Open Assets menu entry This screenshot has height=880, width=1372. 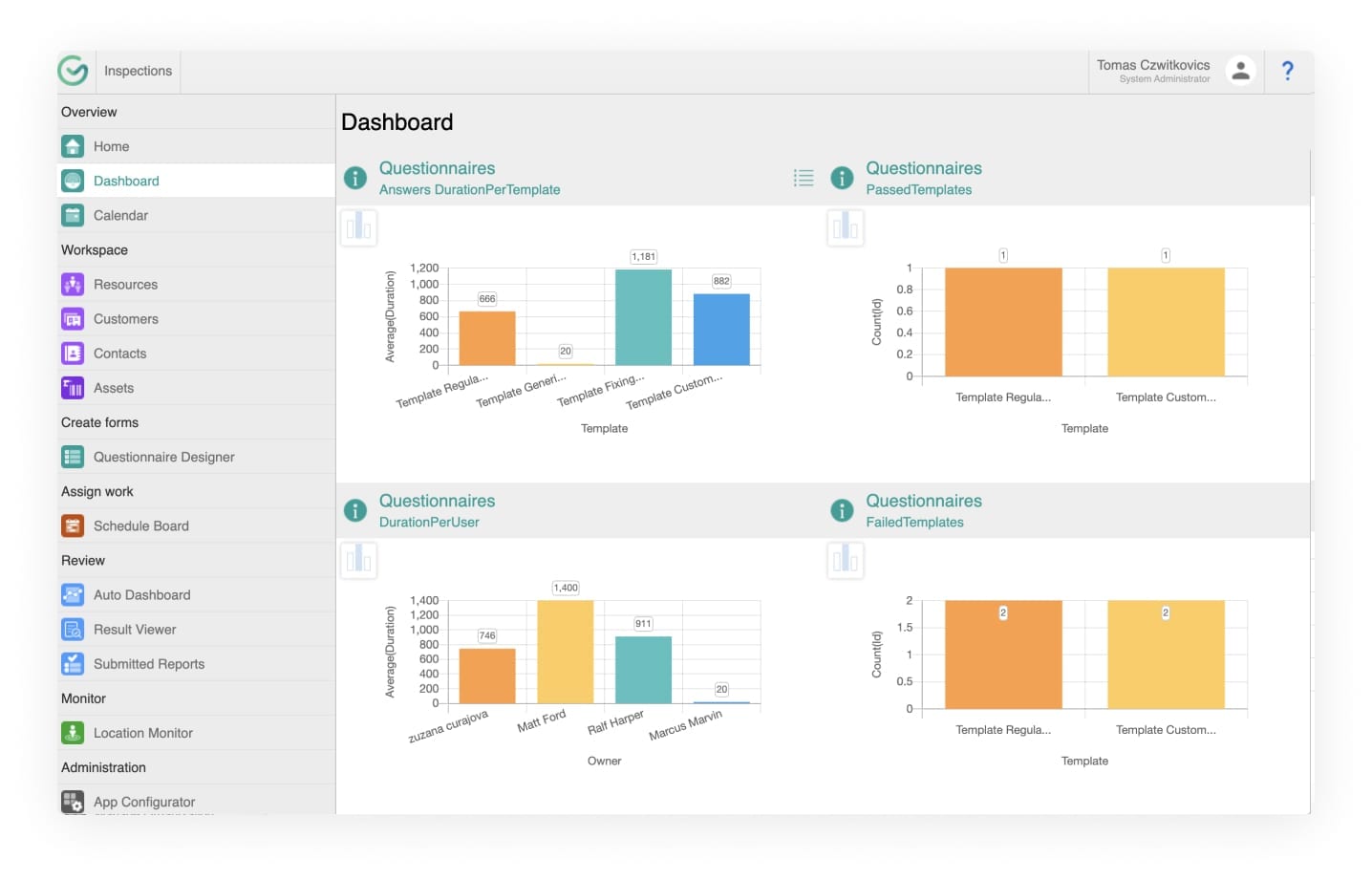(x=196, y=388)
